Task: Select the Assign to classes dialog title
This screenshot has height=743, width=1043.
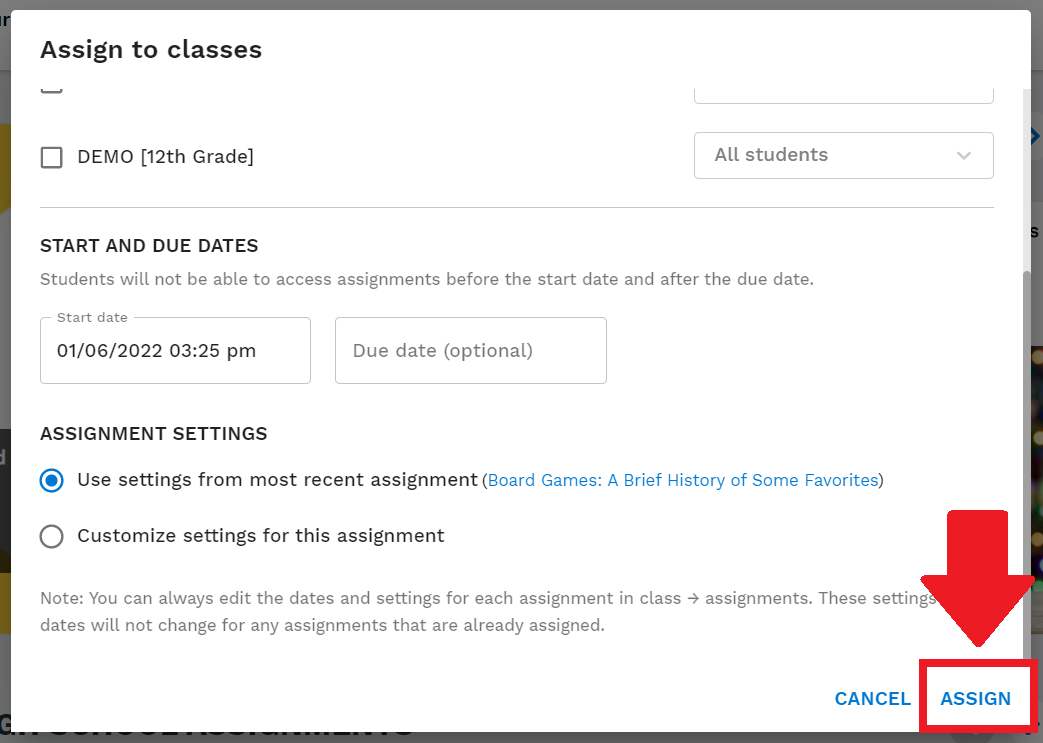Action: pos(151,49)
